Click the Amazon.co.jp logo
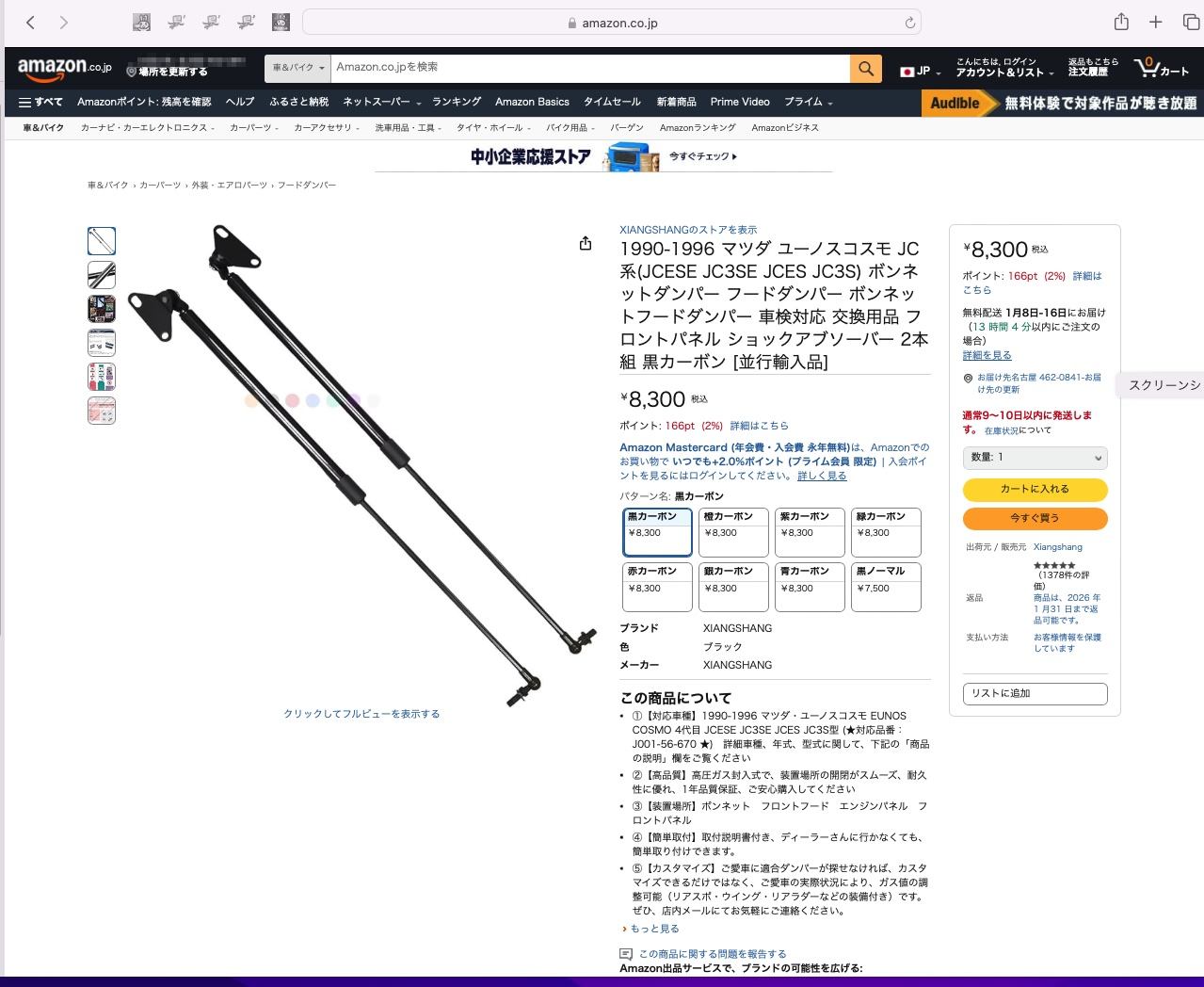The height and width of the screenshot is (987, 1204). (64, 68)
